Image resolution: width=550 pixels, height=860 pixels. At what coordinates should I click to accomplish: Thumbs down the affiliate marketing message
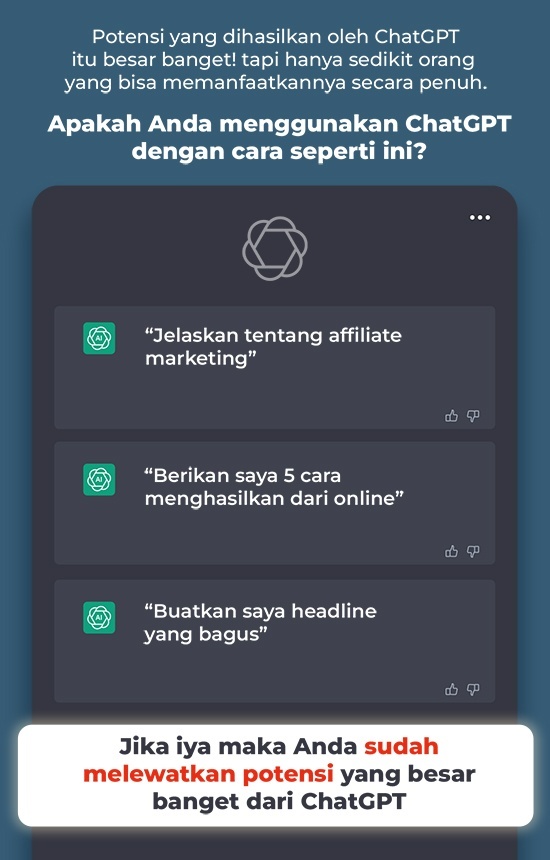click(x=473, y=416)
